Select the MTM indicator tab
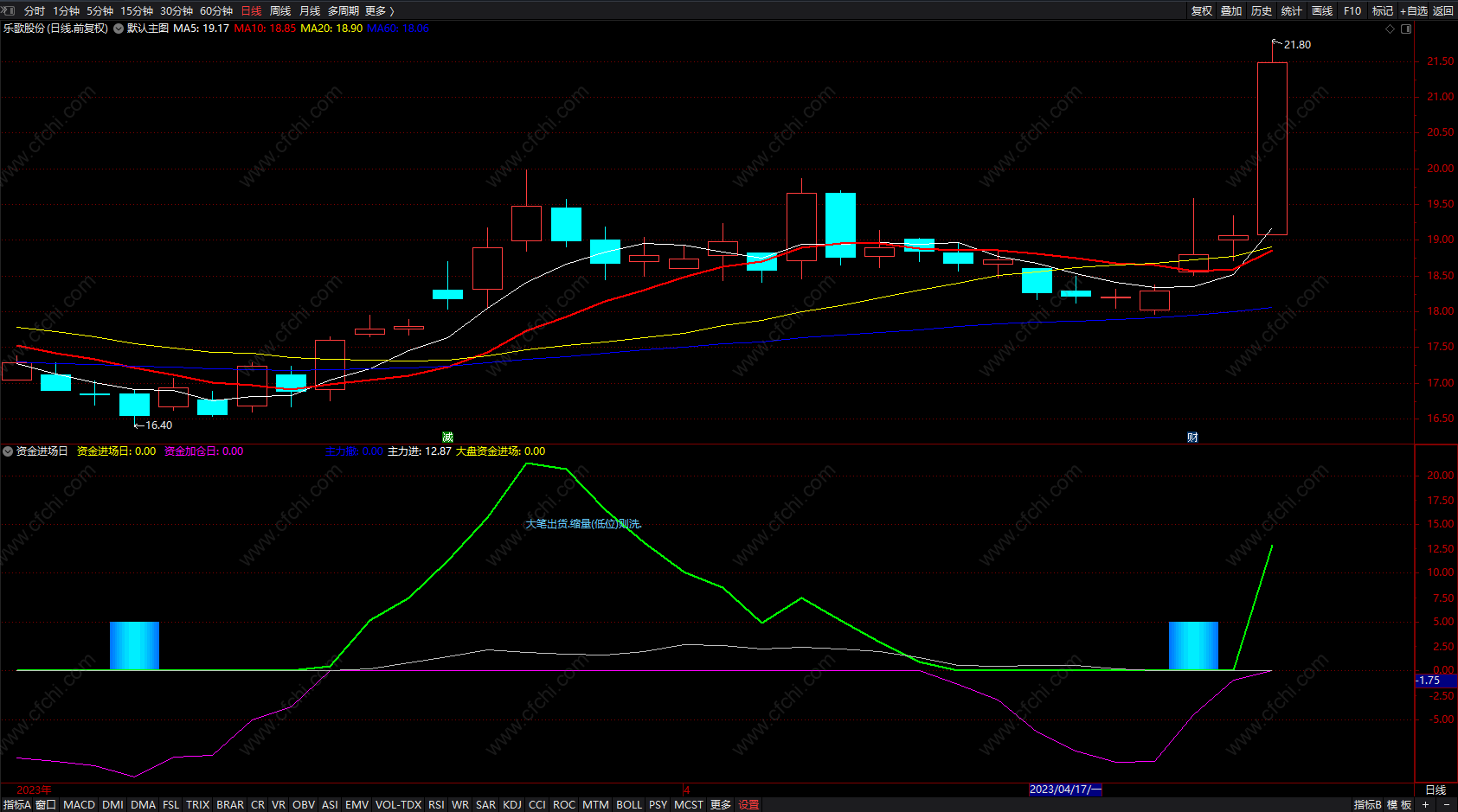Image resolution: width=1458 pixels, height=812 pixels. click(595, 804)
